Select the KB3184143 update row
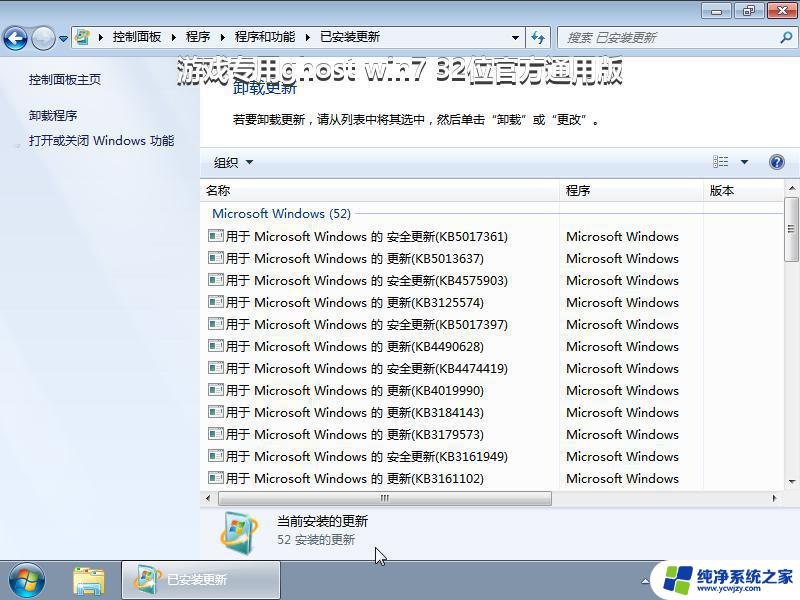 point(346,412)
